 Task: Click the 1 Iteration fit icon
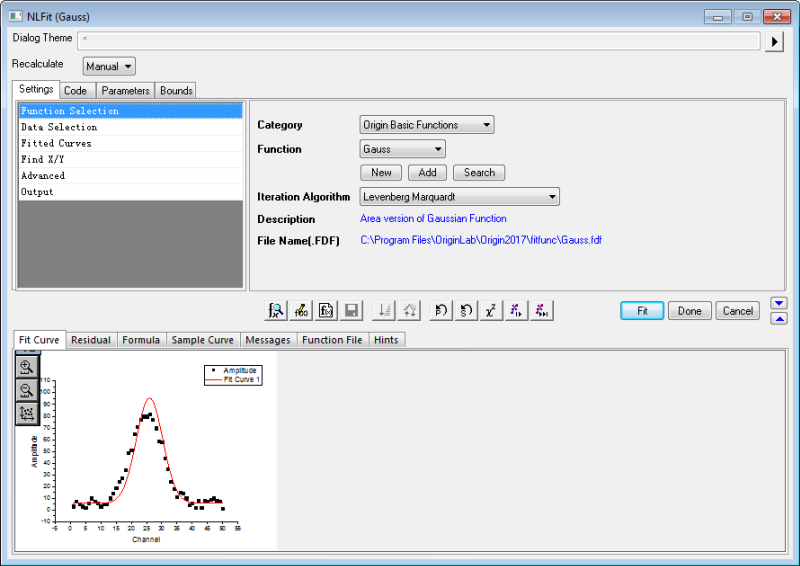517,311
